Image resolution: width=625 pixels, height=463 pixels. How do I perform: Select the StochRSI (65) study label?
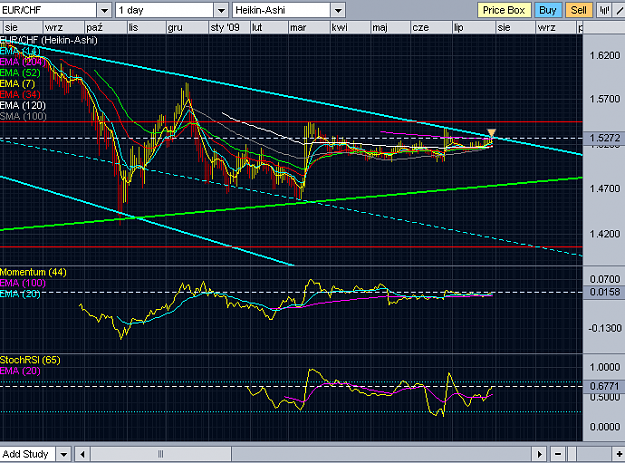30,360
